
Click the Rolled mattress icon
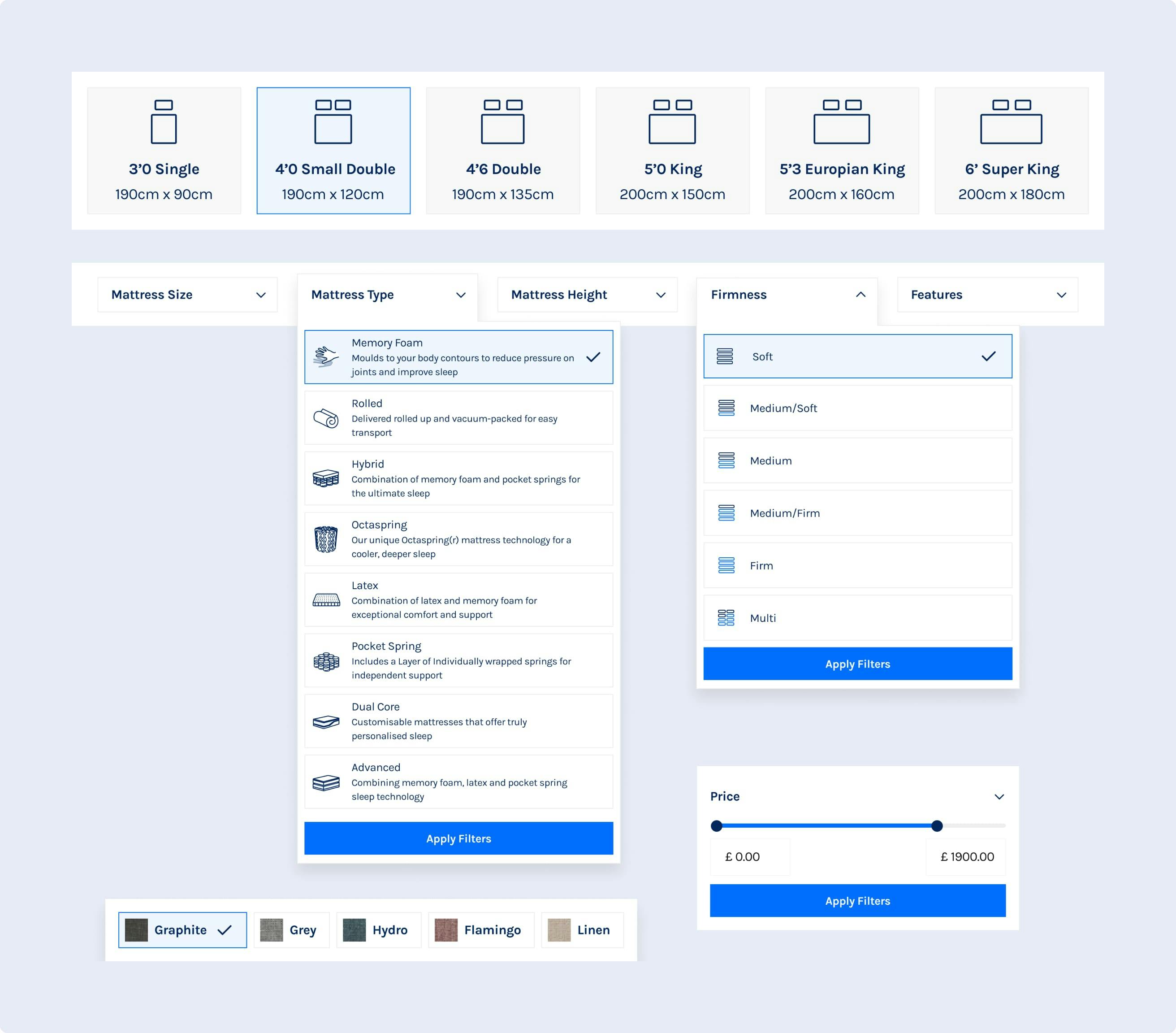(x=326, y=418)
